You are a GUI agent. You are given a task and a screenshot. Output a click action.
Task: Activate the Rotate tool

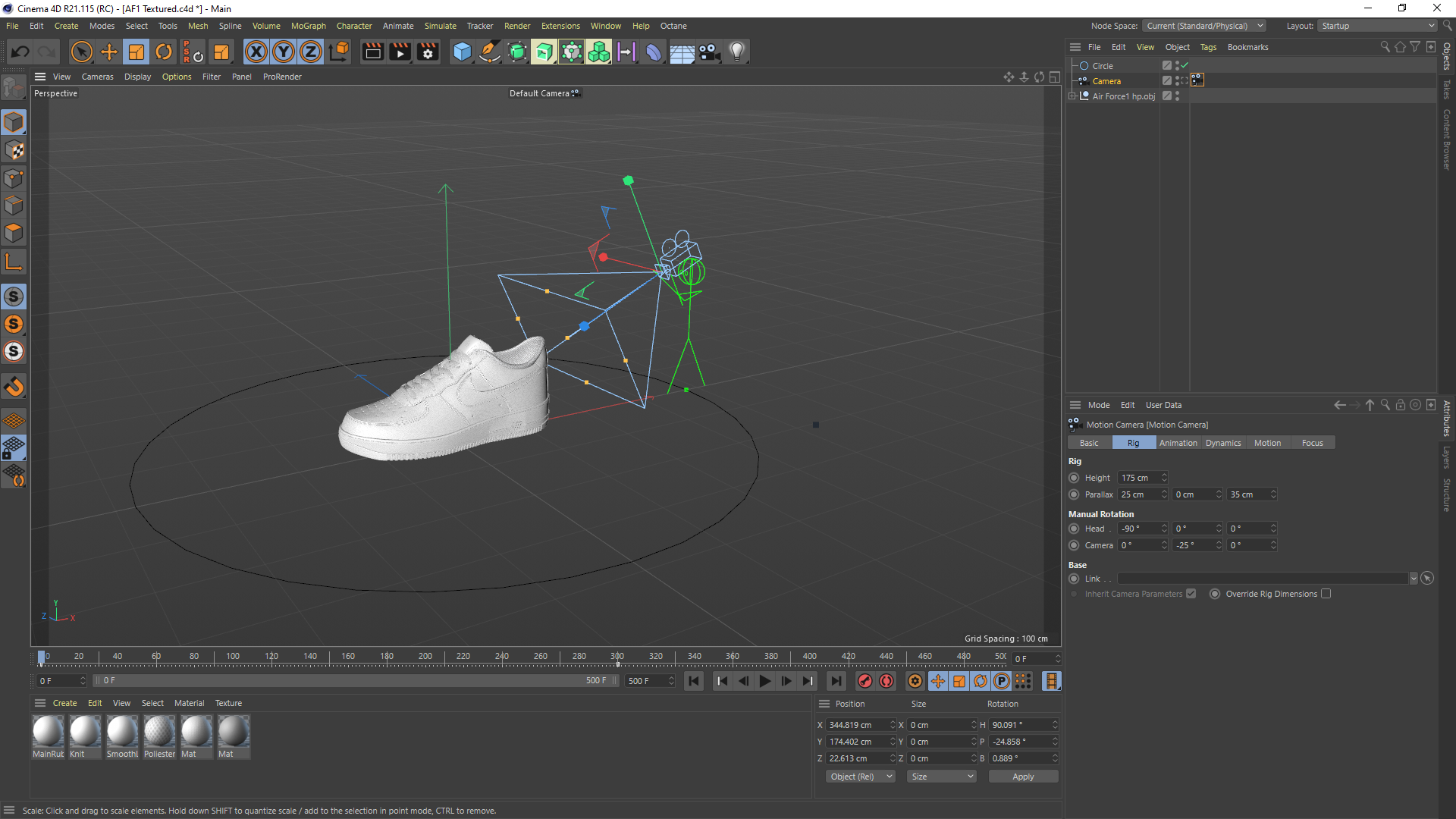click(164, 52)
